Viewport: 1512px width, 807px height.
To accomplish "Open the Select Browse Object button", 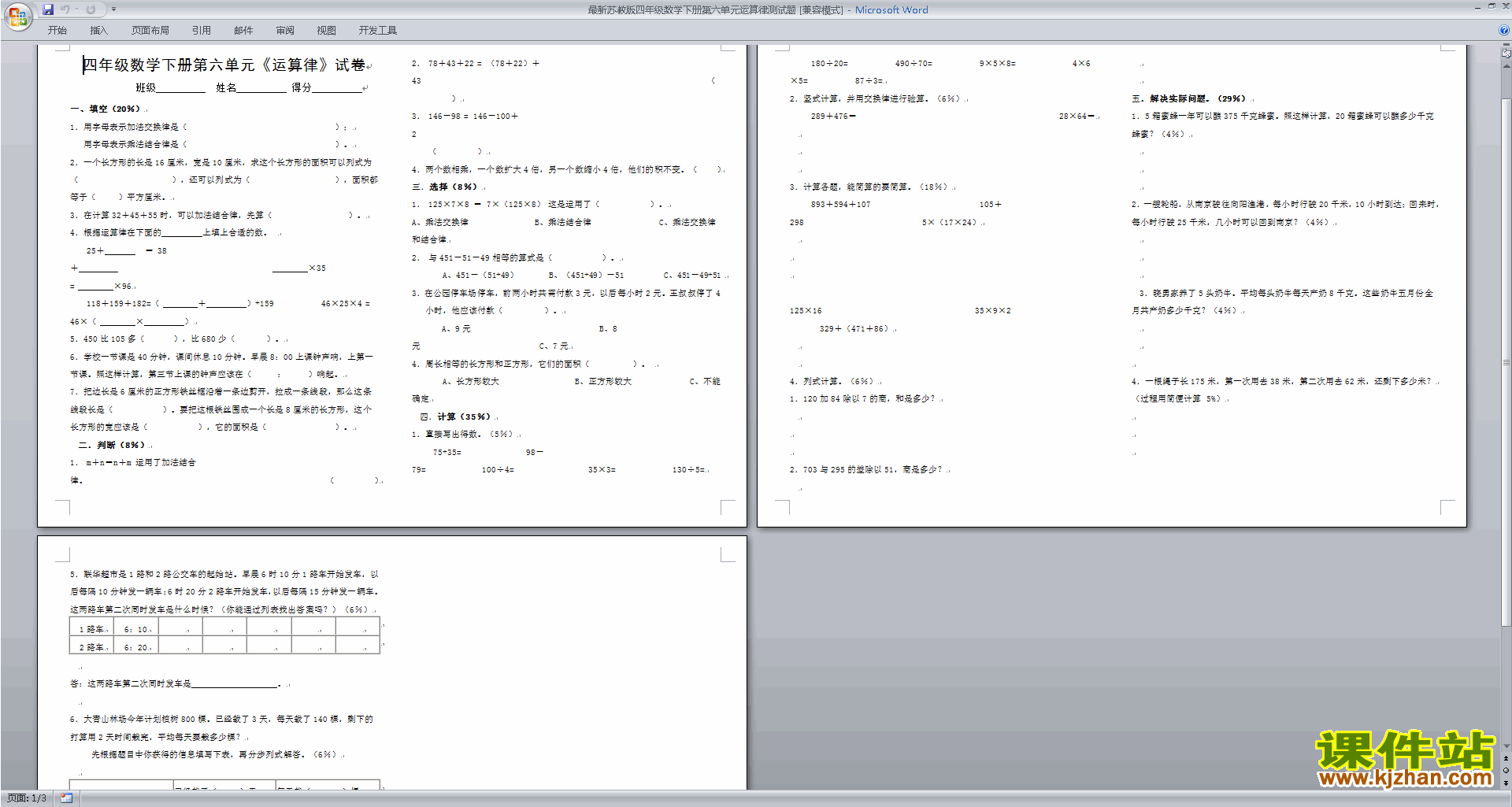I will click(1506, 770).
